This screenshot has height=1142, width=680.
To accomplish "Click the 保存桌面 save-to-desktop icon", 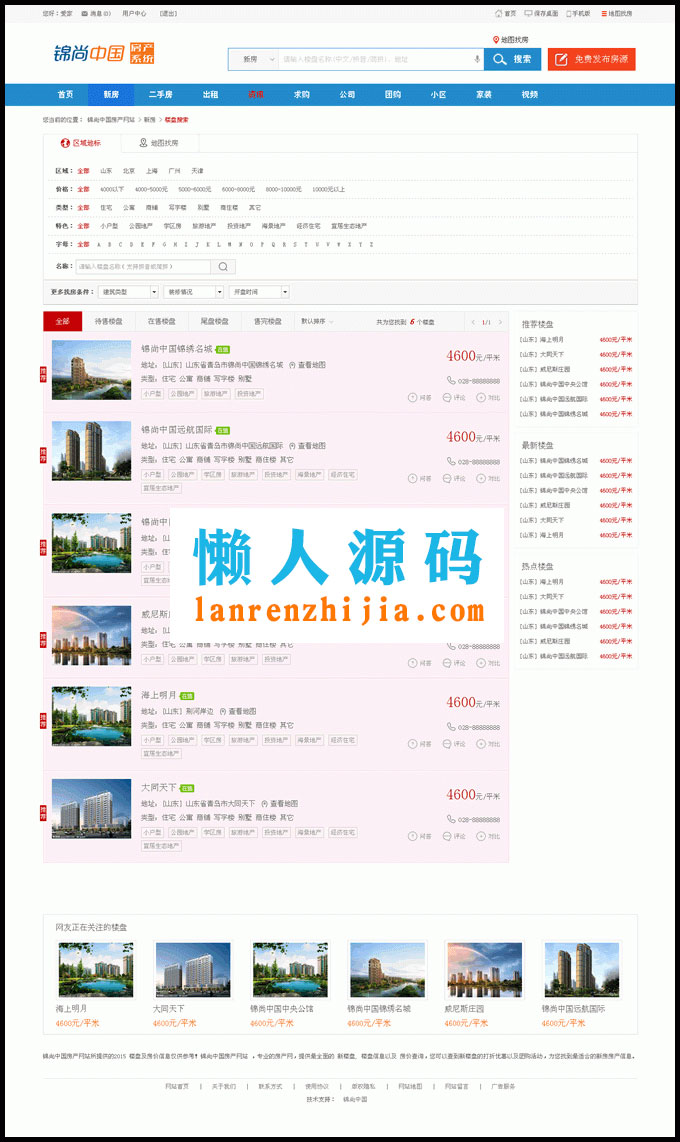I will (x=528, y=13).
